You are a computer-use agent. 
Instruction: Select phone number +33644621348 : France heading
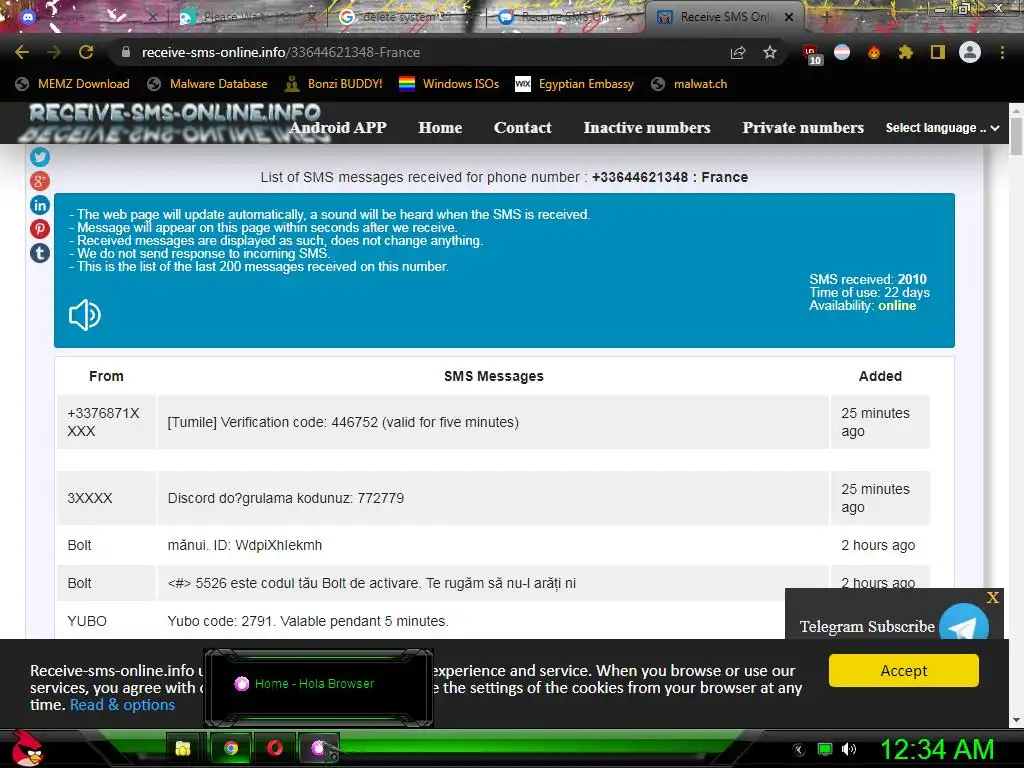tap(670, 177)
